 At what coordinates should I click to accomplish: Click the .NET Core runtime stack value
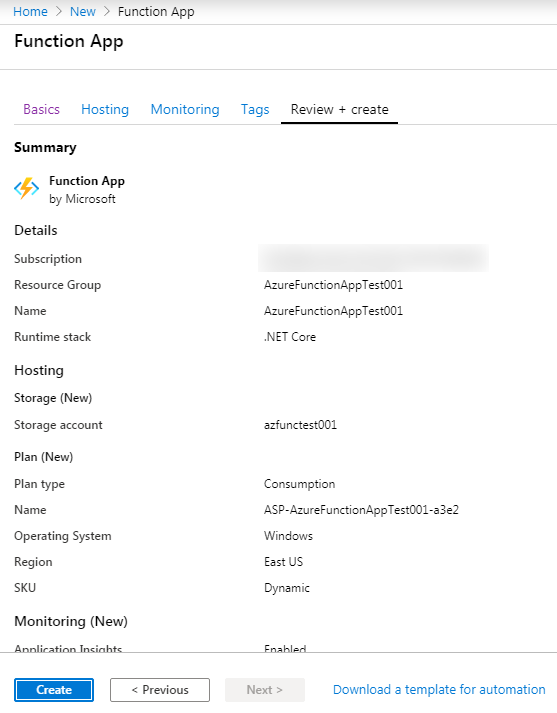pyautogui.click(x=290, y=337)
